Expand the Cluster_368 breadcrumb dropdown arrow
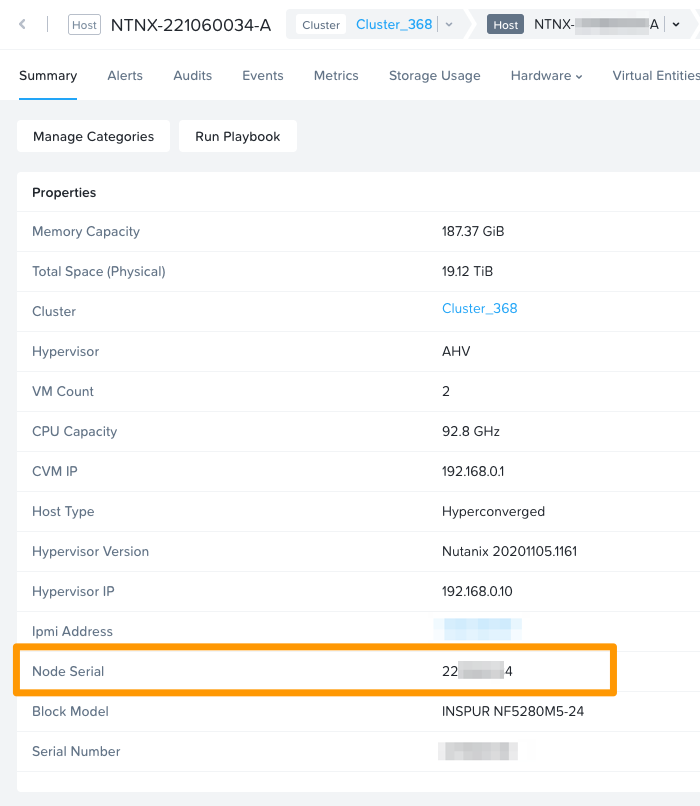This screenshot has width=700, height=806. pos(449,25)
